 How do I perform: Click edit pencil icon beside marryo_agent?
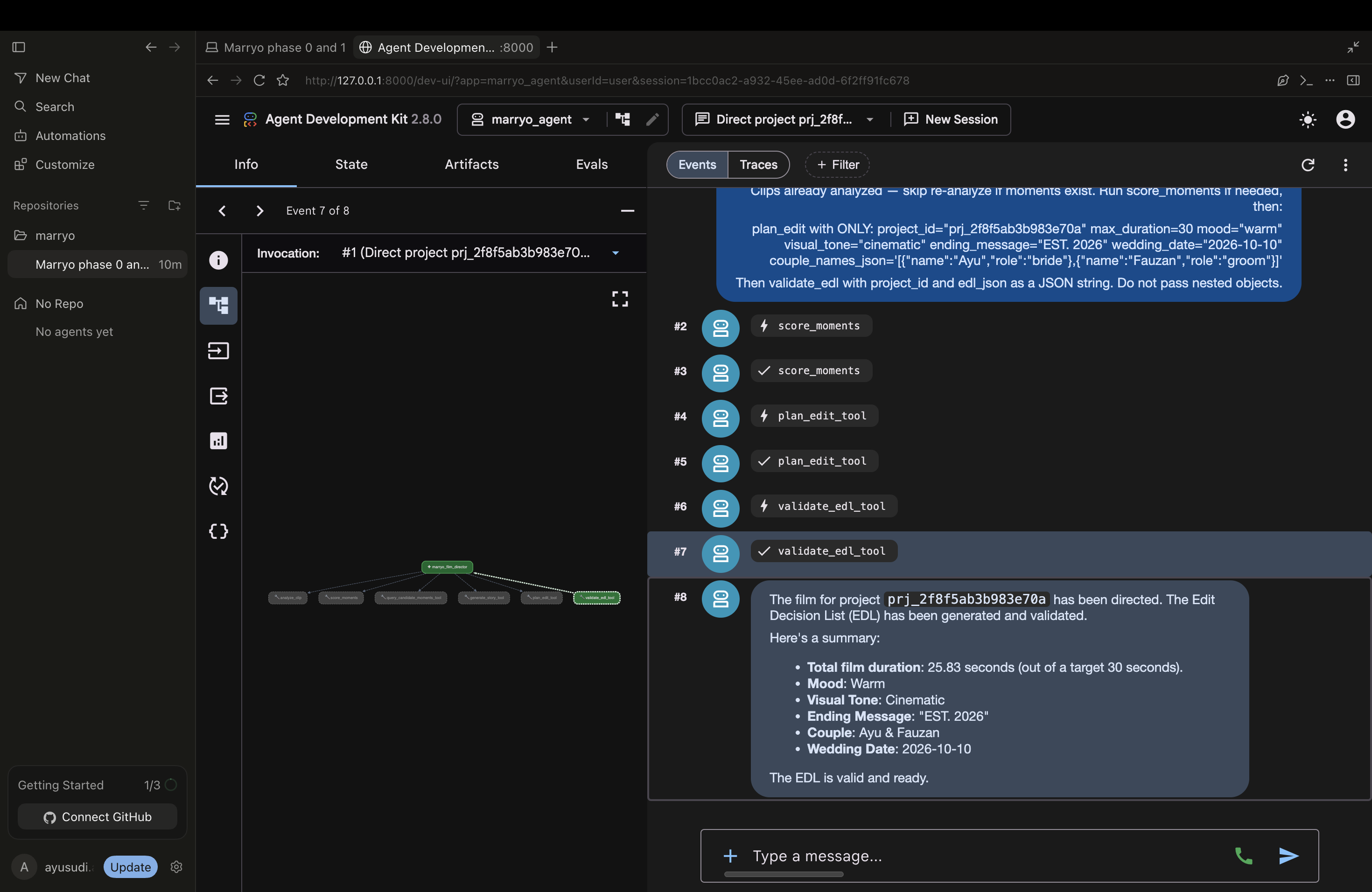(x=652, y=119)
